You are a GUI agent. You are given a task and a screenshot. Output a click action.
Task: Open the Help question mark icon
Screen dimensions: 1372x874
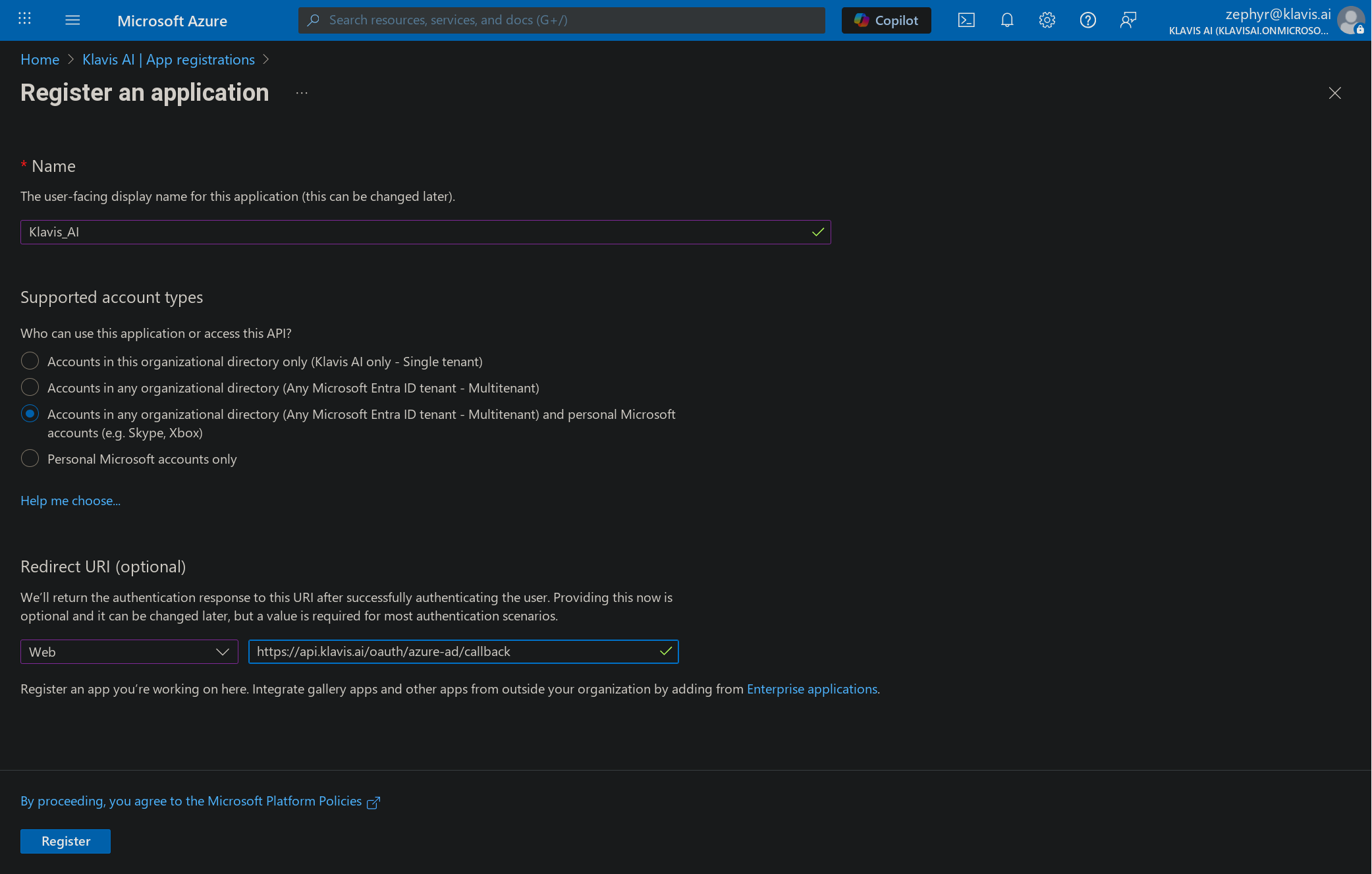tap(1087, 20)
